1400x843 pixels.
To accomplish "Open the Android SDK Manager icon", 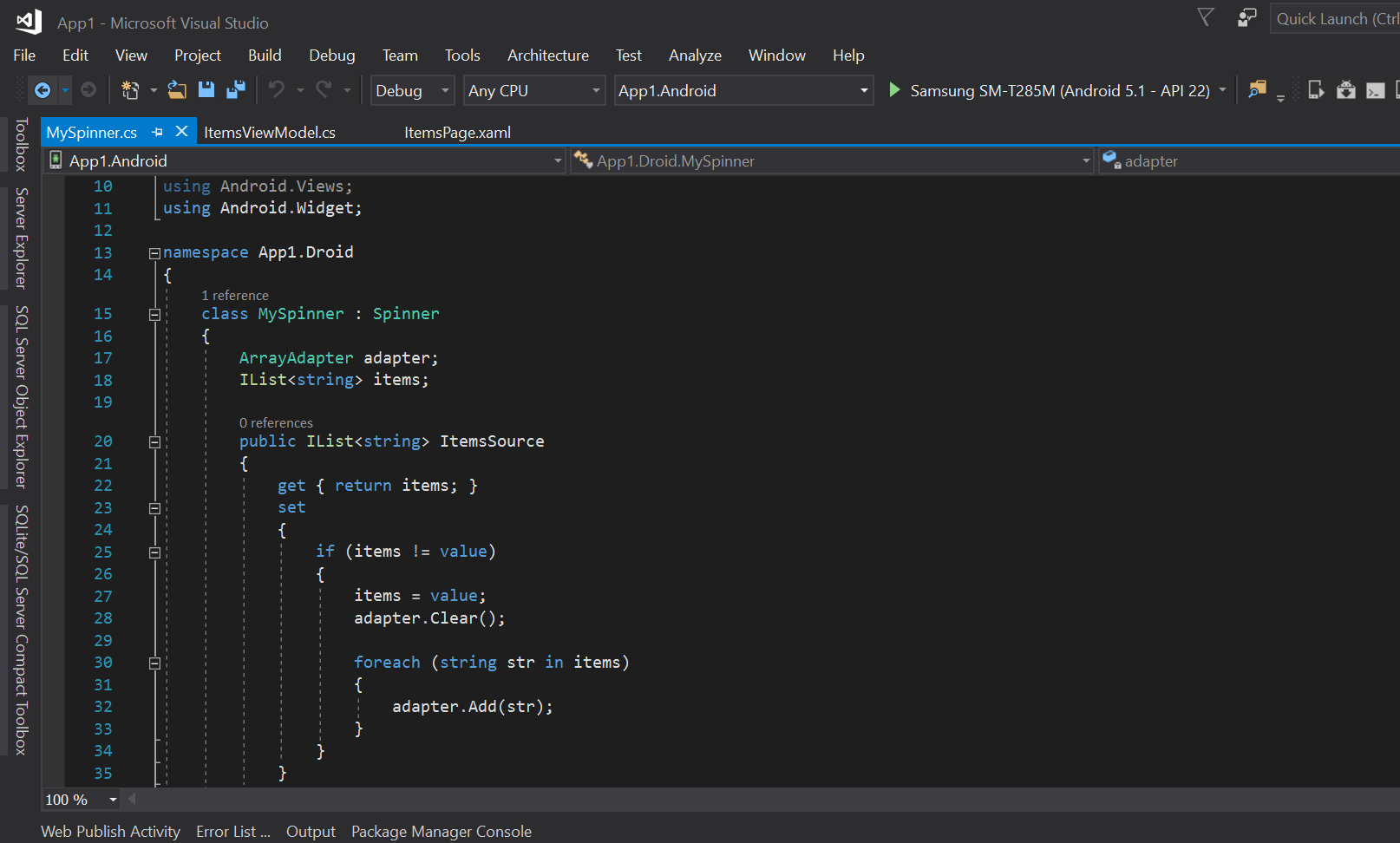I will coord(1346,89).
